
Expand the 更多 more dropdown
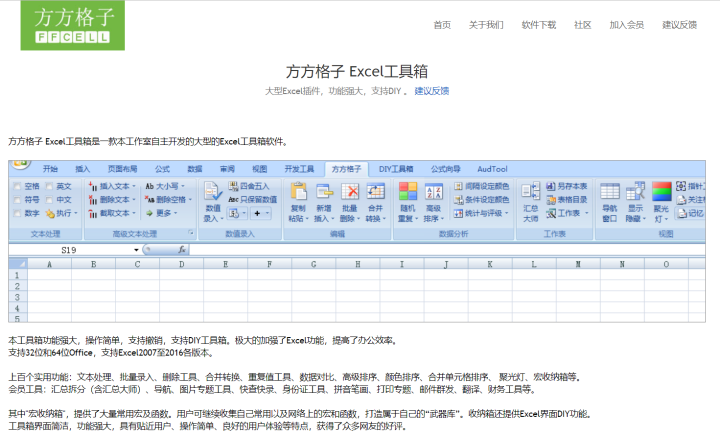pos(162,213)
